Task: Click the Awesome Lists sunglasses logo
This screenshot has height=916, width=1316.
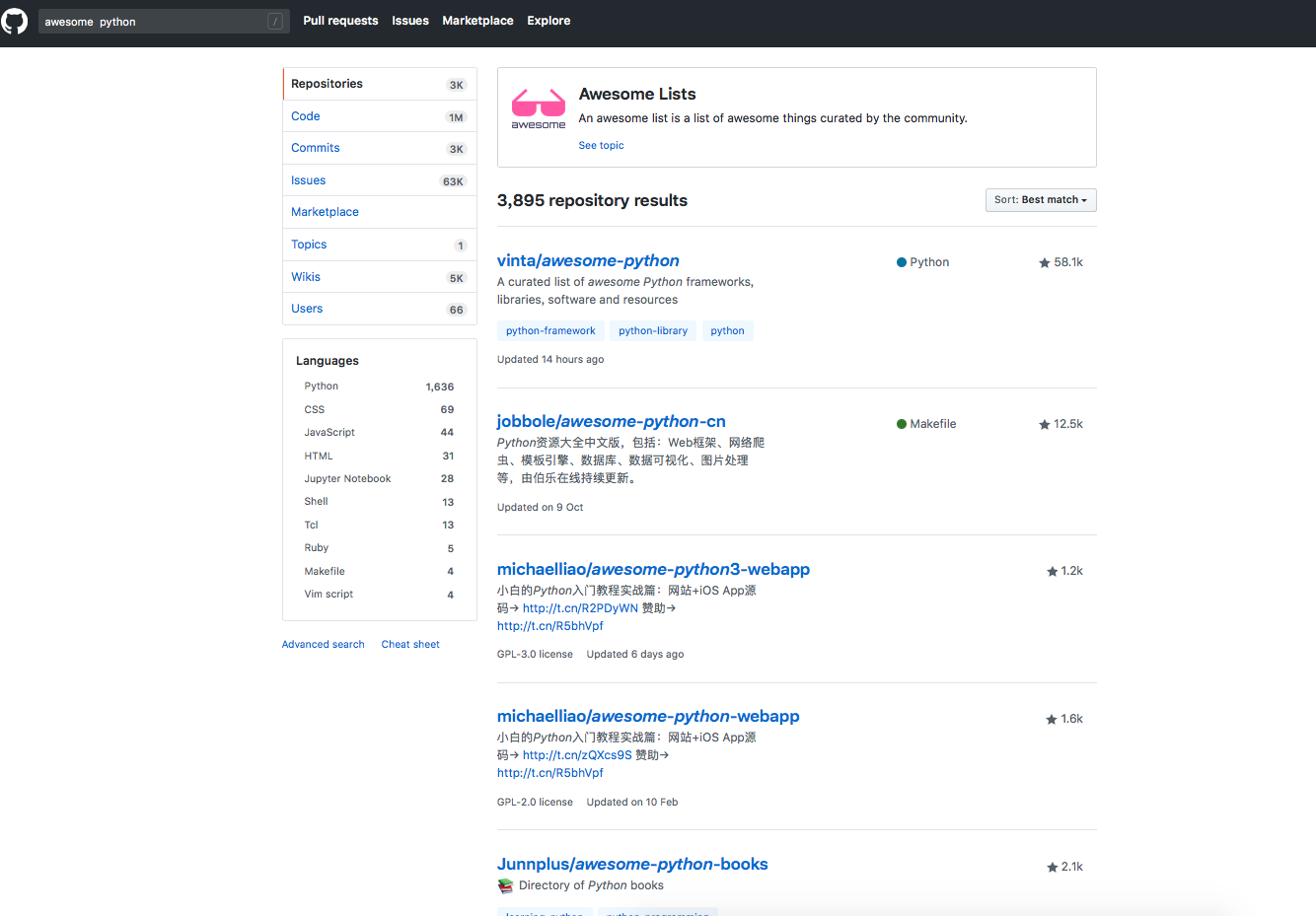Action: [x=539, y=108]
